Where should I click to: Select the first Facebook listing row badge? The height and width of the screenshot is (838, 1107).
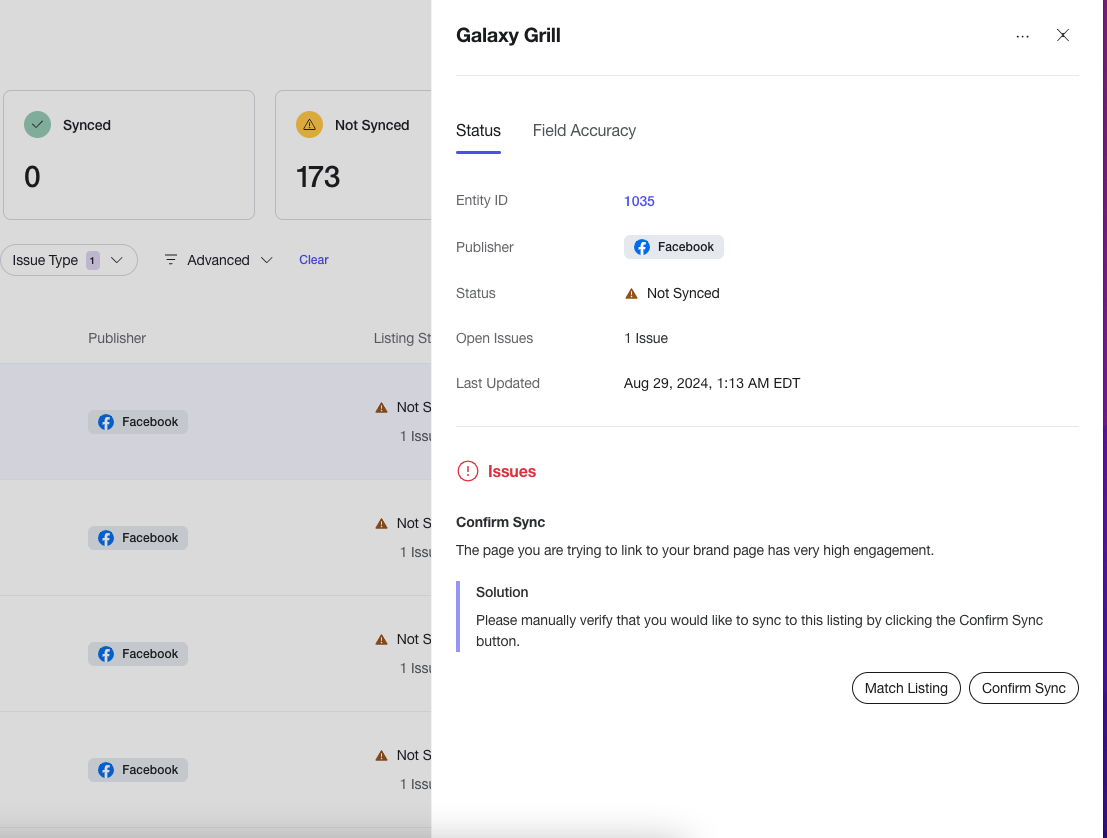(138, 422)
